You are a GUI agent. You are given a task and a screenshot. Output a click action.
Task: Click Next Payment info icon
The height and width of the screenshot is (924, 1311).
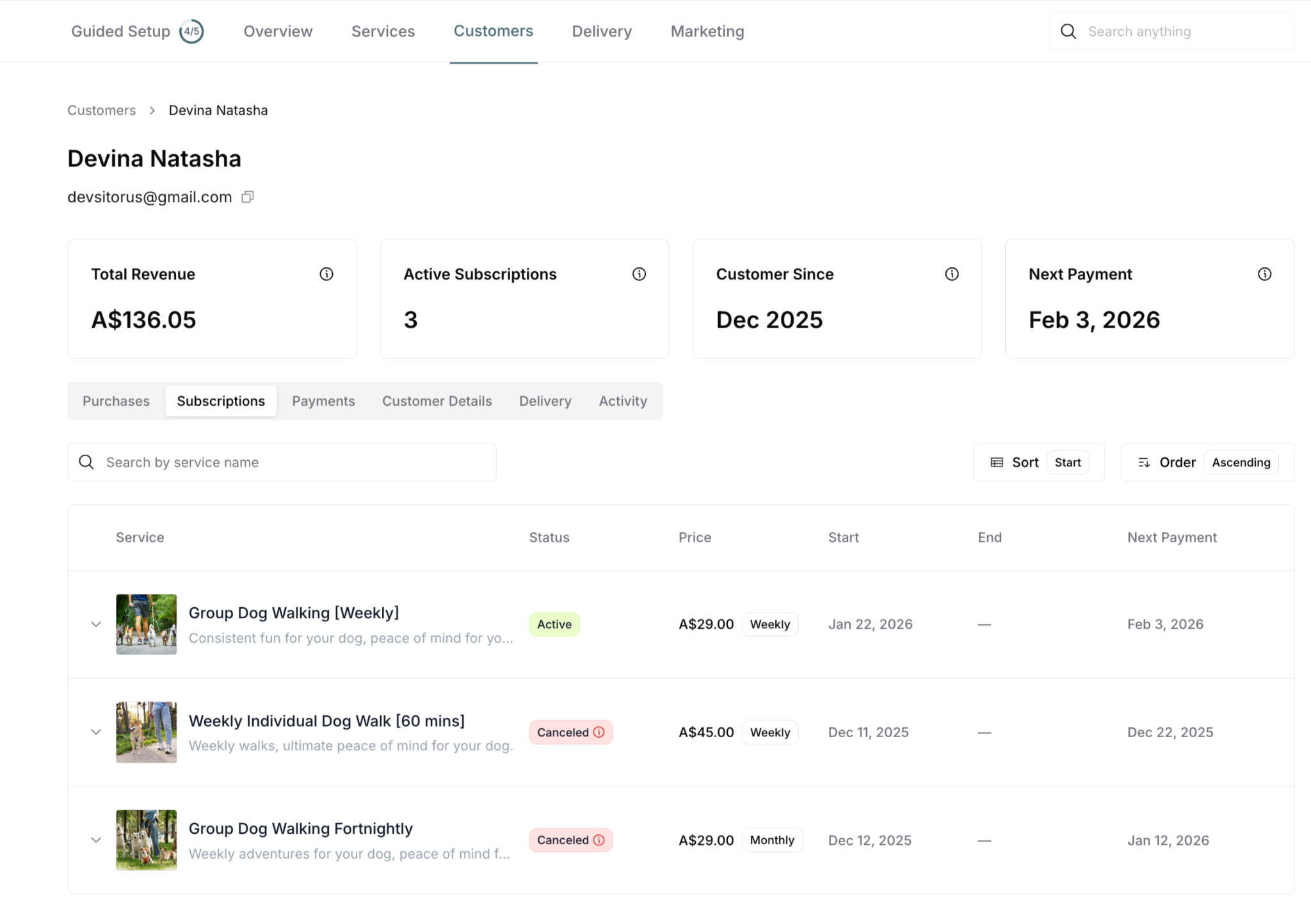(1264, 275)
